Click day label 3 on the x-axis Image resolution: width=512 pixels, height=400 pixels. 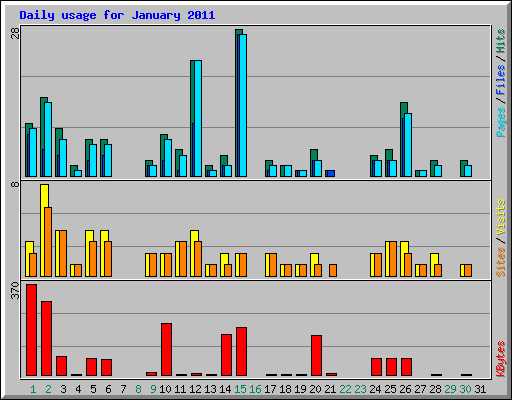pyautogui.click(x=63, y=389)
